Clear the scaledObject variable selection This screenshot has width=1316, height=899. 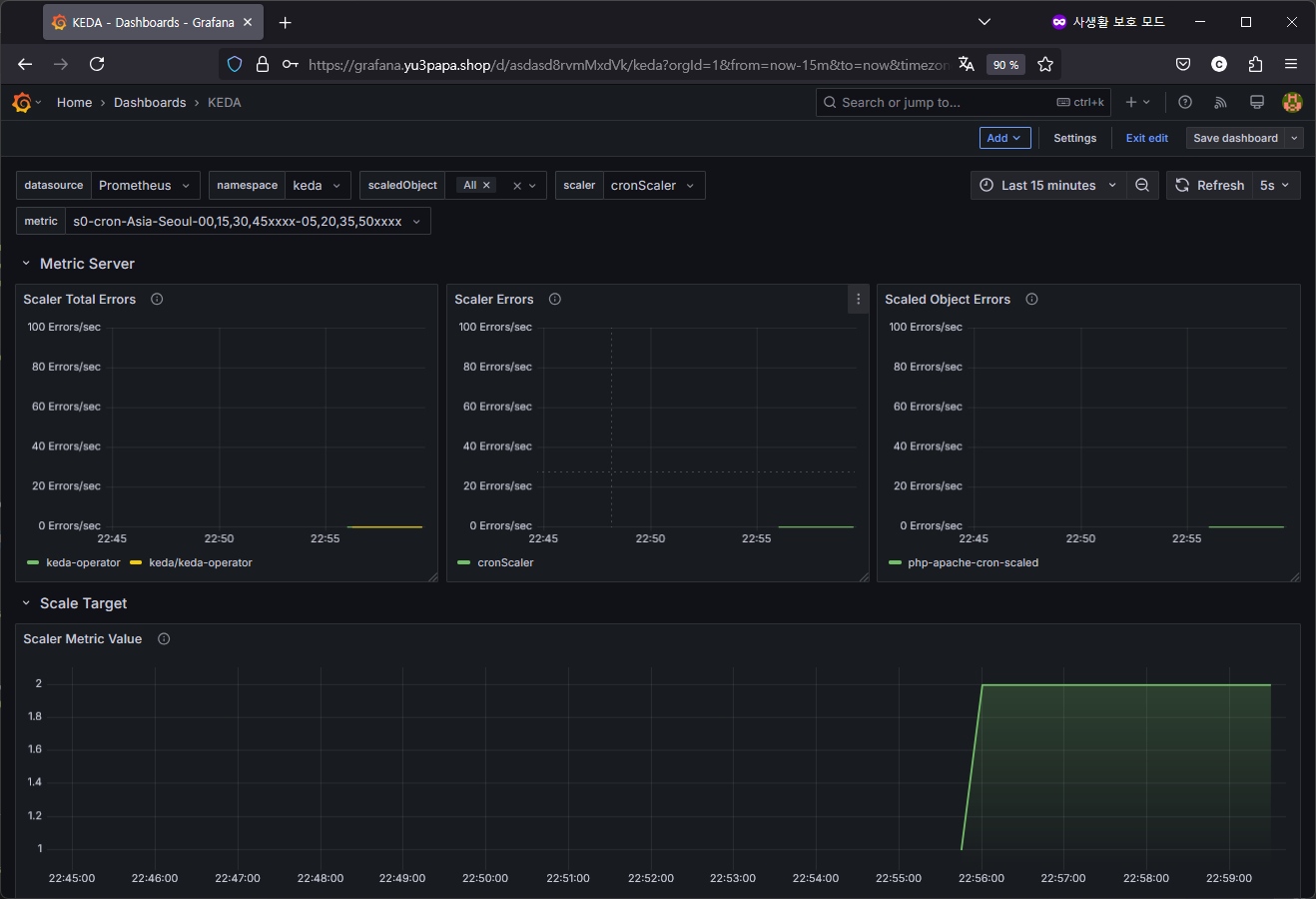[x=517, y=185]
